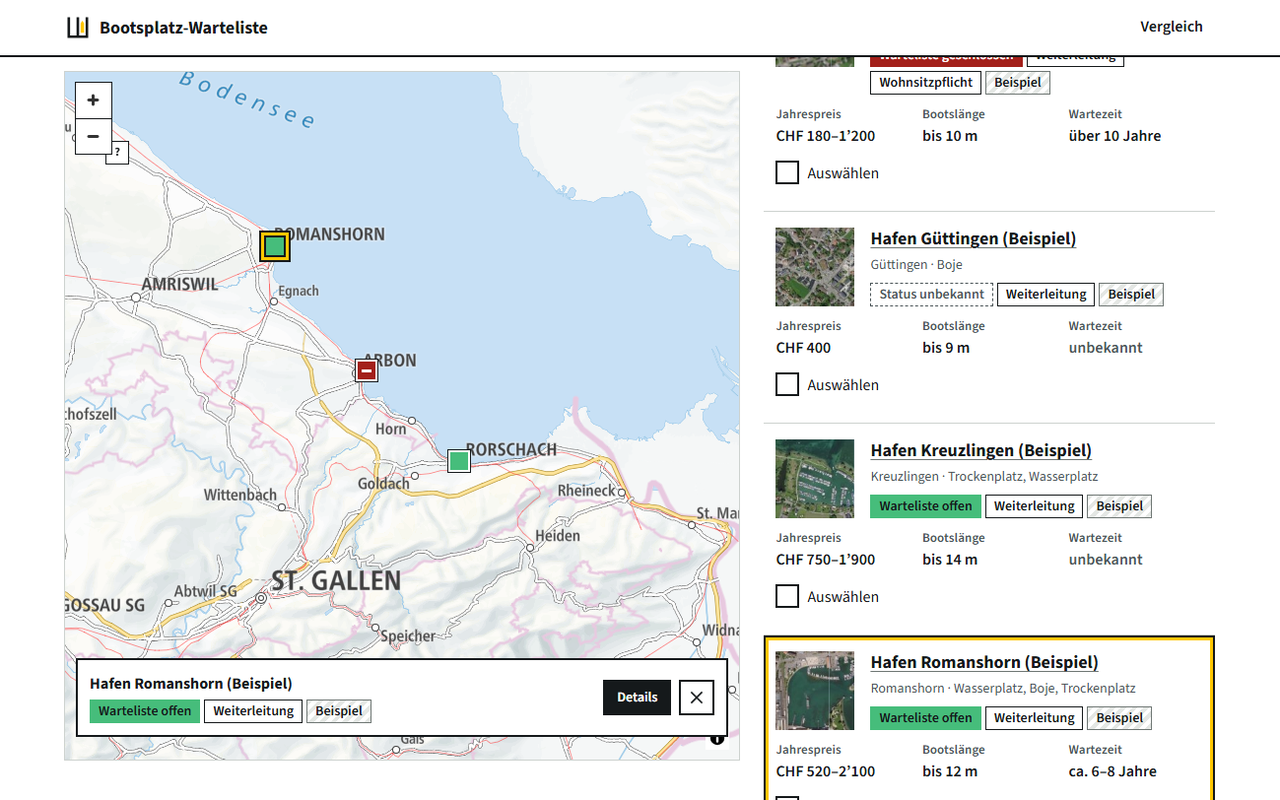Click the Hafen Romanshorn aerial thumbnail

click(x=815, y=691)
